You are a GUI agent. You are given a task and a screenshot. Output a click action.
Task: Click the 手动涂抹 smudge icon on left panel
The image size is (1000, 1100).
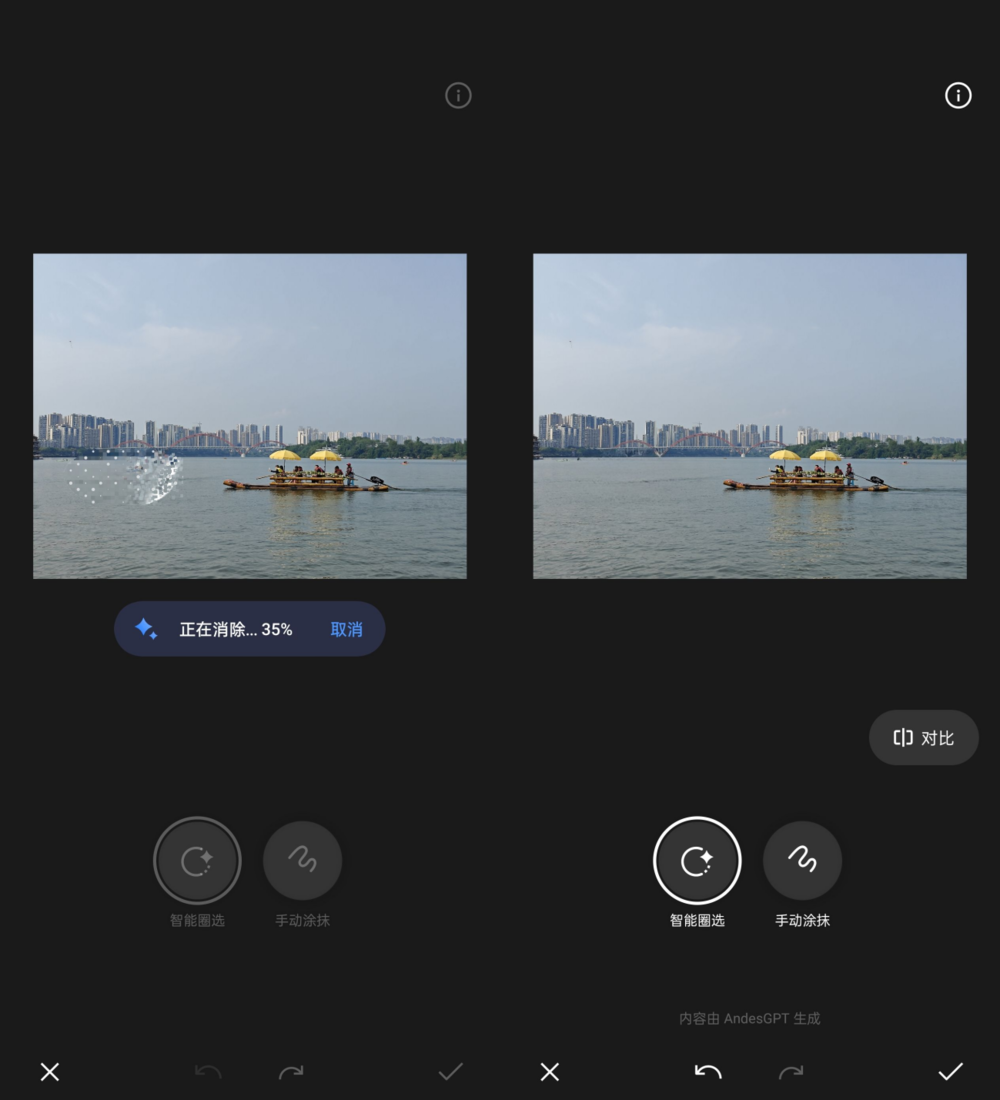coord(302,860)
